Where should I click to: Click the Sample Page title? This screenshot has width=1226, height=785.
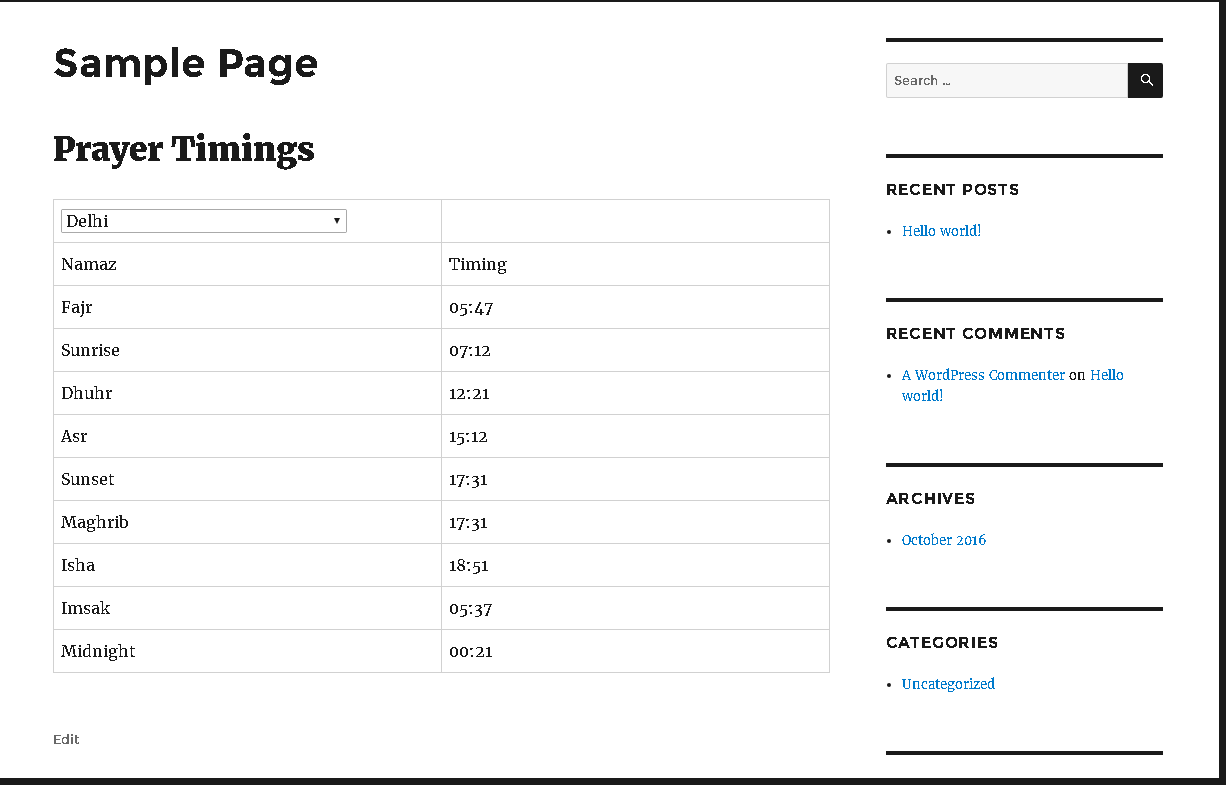185,64
